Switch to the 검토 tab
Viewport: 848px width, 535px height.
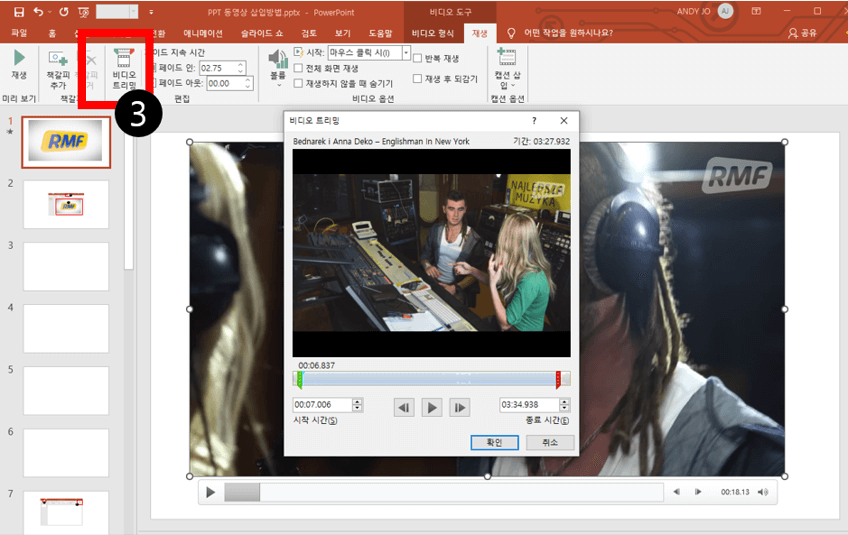tap(309, 33)
